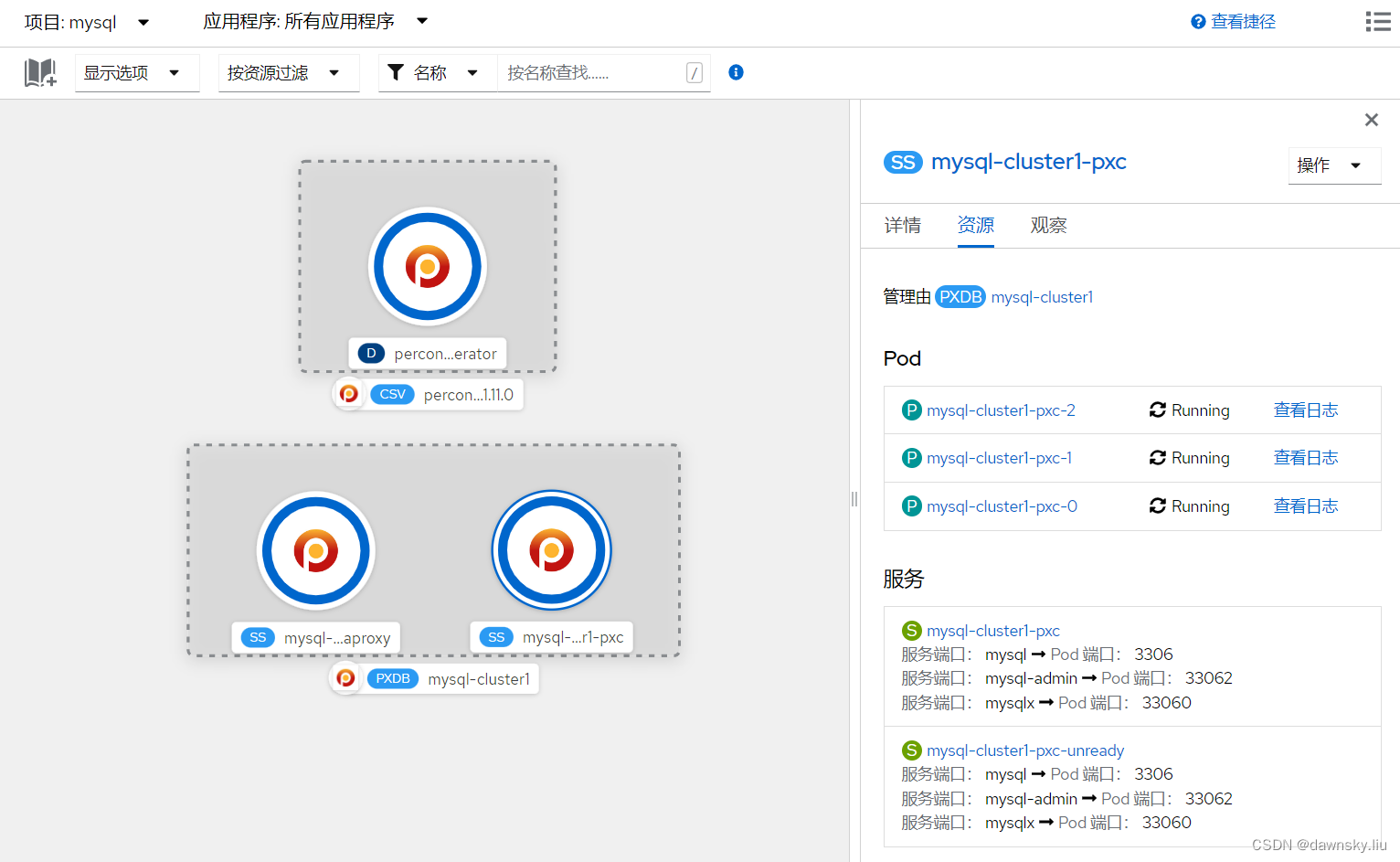Image resolution: width=1400 pixels, height=862 pixels.
Task: View logs for mysql-cluster1-pxc-0
Action: pyautogui.click(x=1306, y=506)
